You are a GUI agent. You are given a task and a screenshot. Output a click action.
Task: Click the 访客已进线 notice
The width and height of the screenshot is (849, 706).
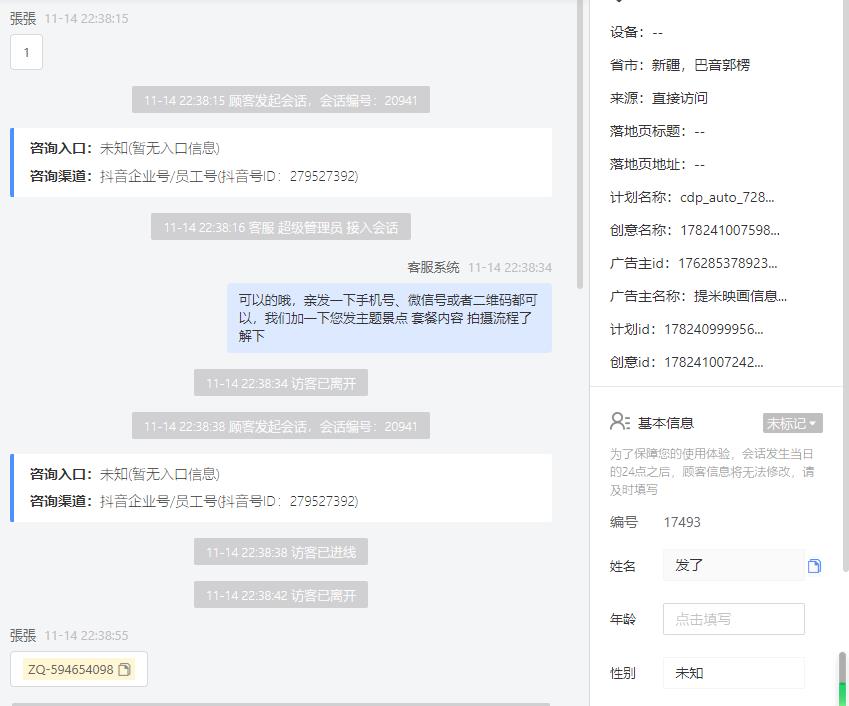(x=281, y=552)
